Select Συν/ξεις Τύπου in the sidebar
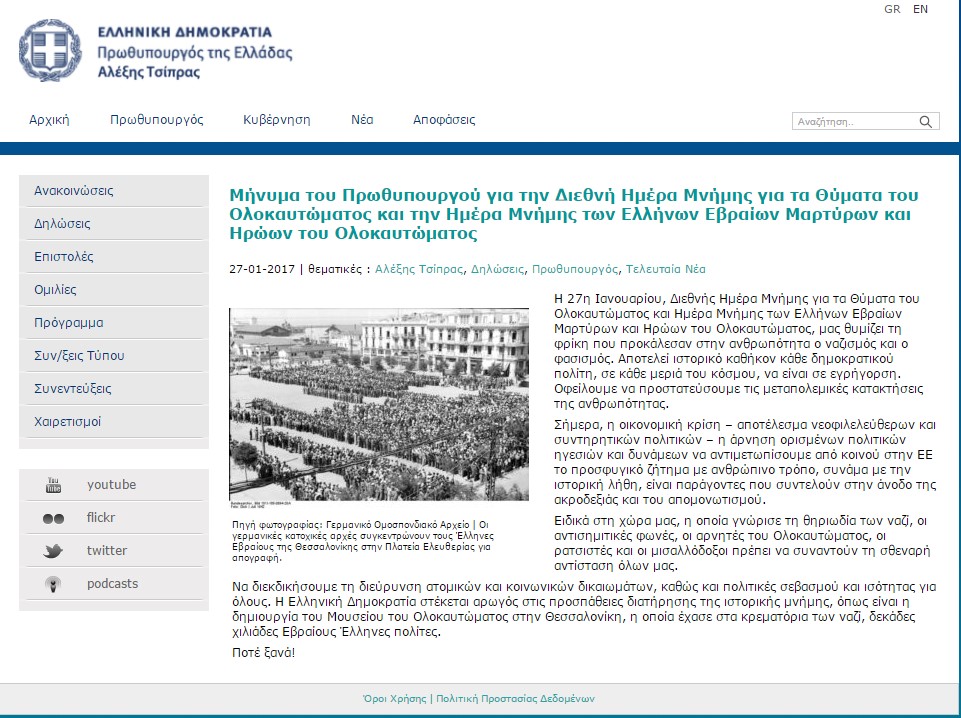 114,356
